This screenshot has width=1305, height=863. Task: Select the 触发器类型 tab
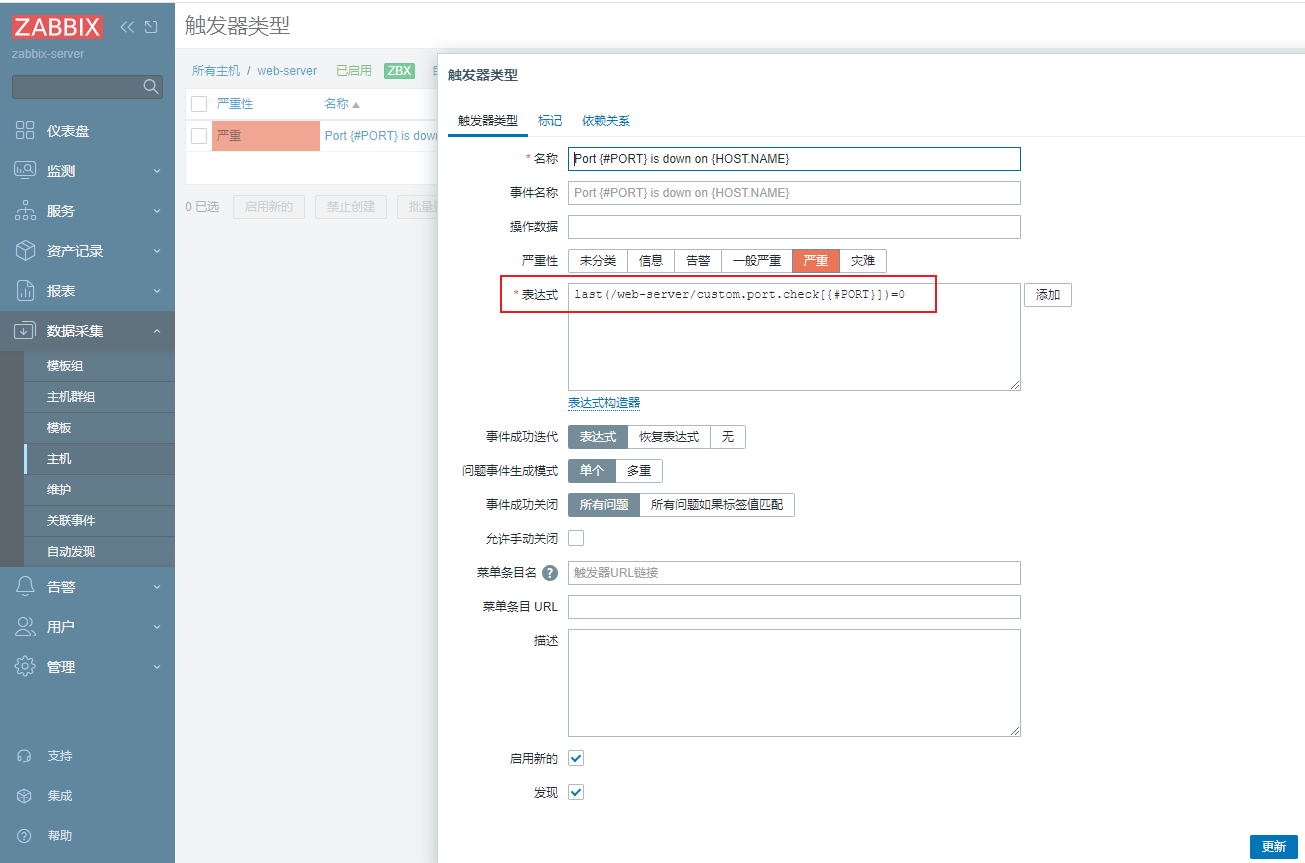(x=488, y=121)
